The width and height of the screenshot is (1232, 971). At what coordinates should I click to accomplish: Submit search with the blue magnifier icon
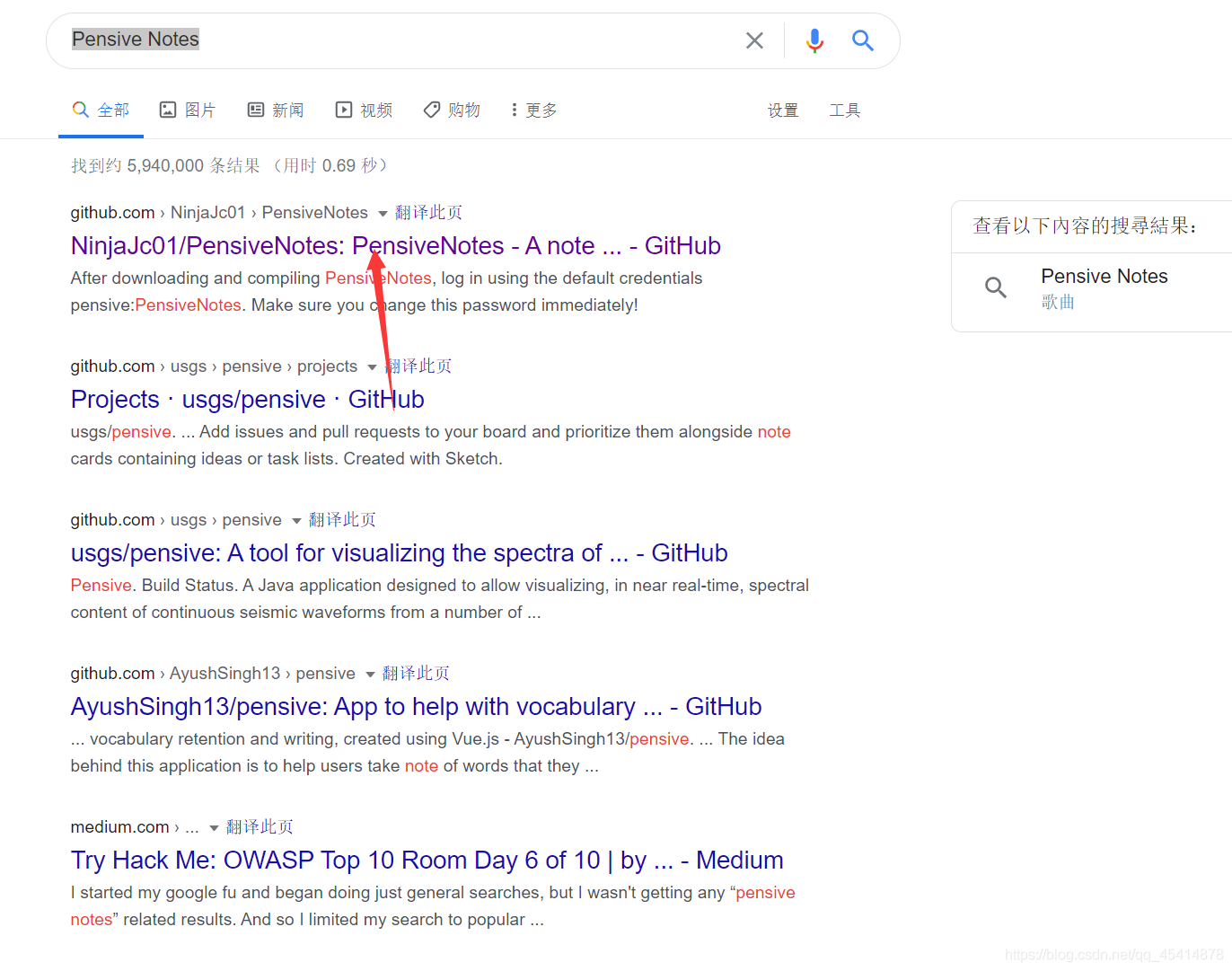863,40
